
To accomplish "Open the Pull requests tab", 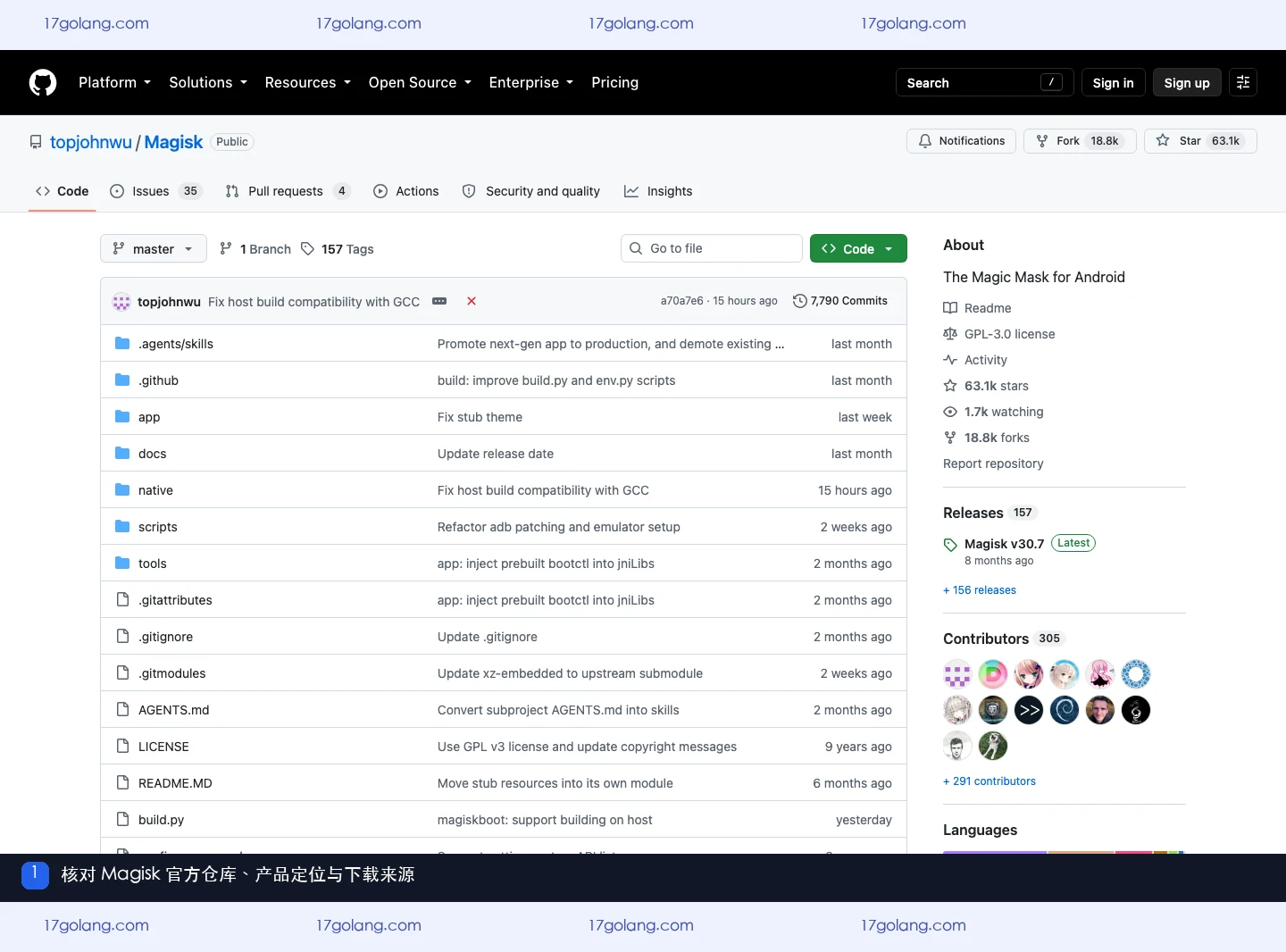I will 288,191.
